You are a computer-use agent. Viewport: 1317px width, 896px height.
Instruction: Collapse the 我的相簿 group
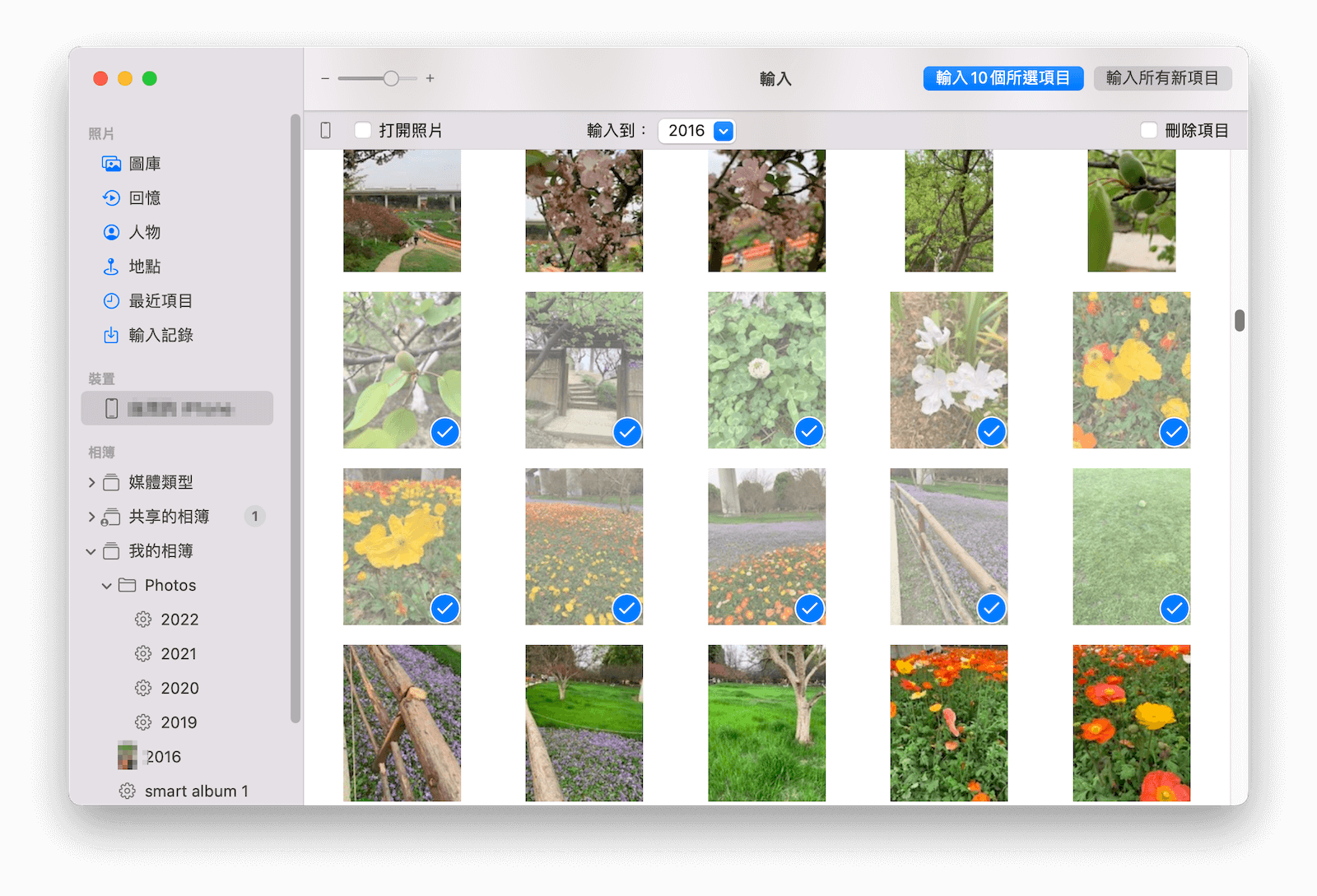tap(91, 551)
